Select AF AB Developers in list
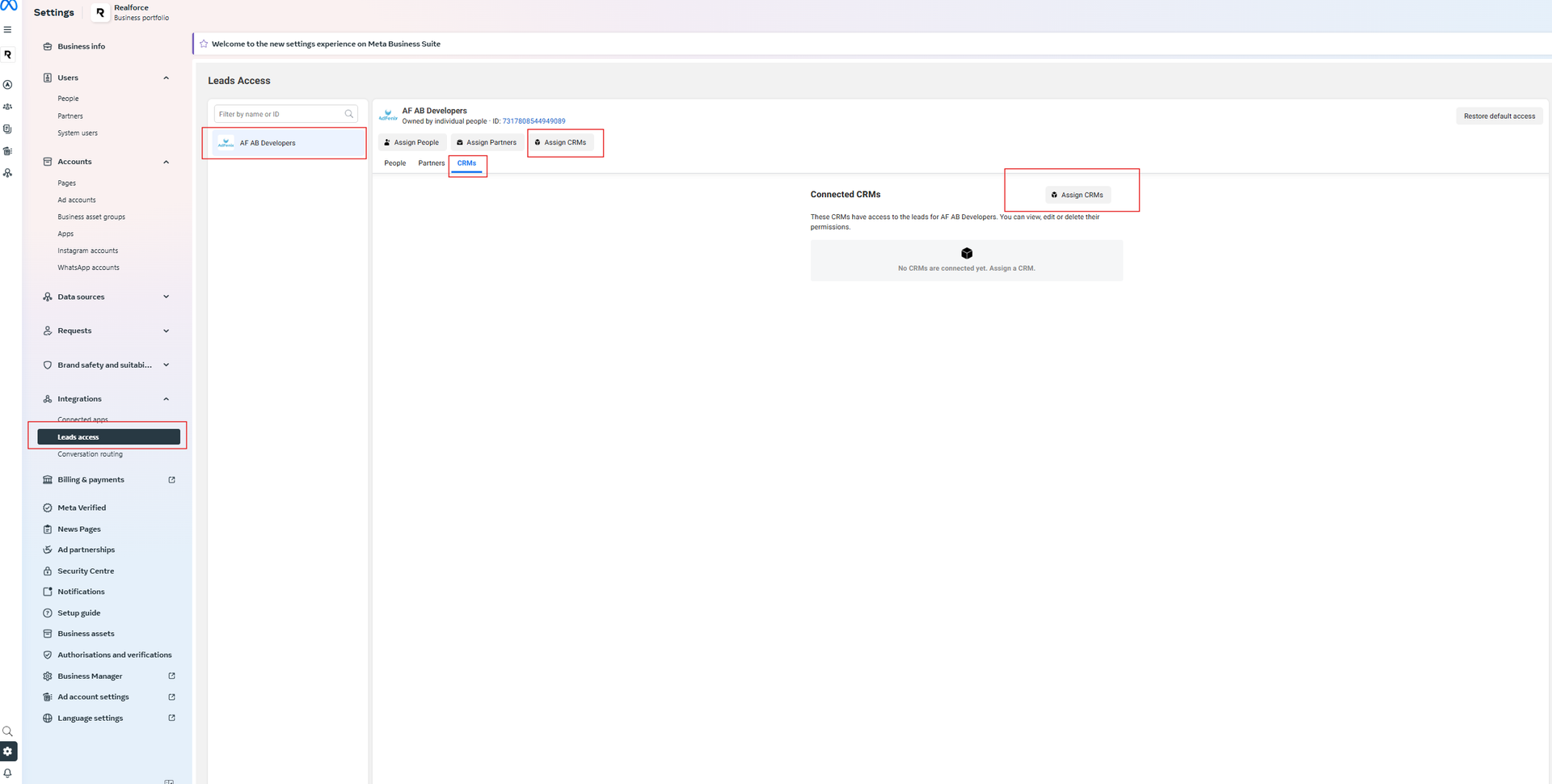Viewport: 1552px width, 784px height. pos(289,143)
